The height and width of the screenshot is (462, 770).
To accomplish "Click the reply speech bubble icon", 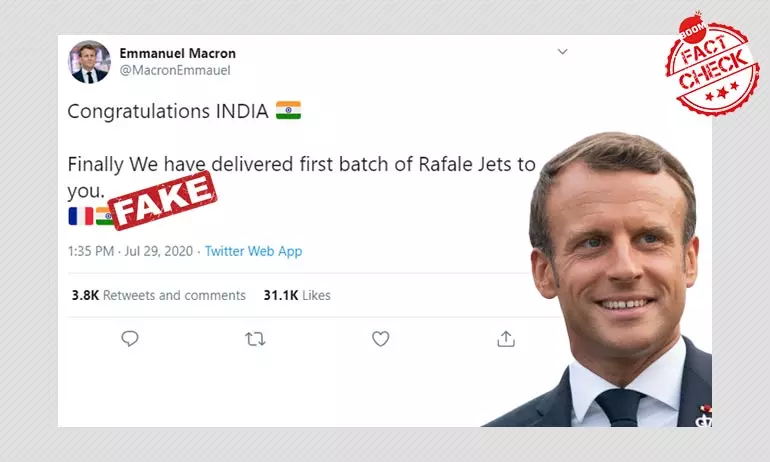I will coord(130,339).
